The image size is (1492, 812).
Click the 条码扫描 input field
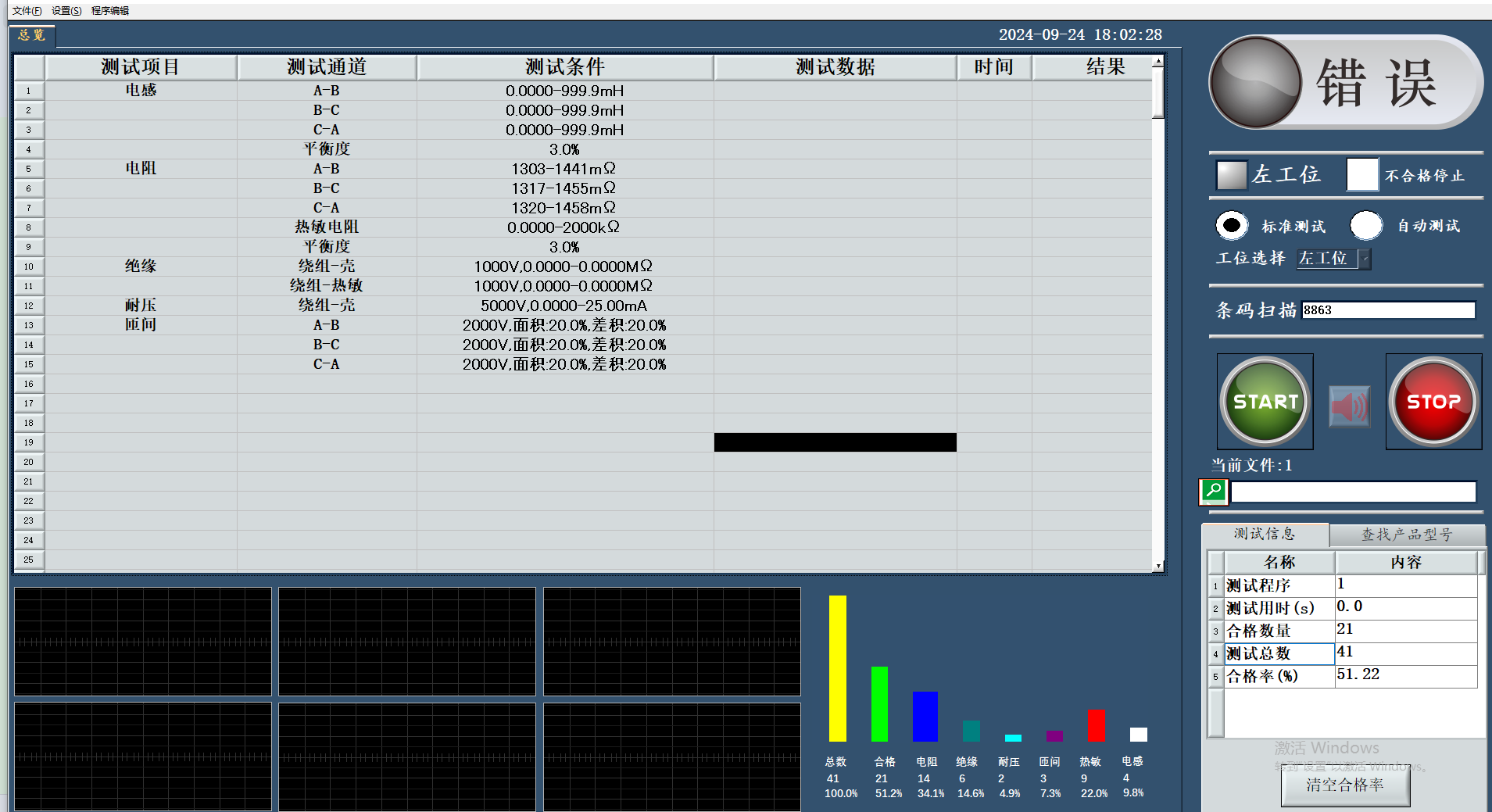(1388, 310)
